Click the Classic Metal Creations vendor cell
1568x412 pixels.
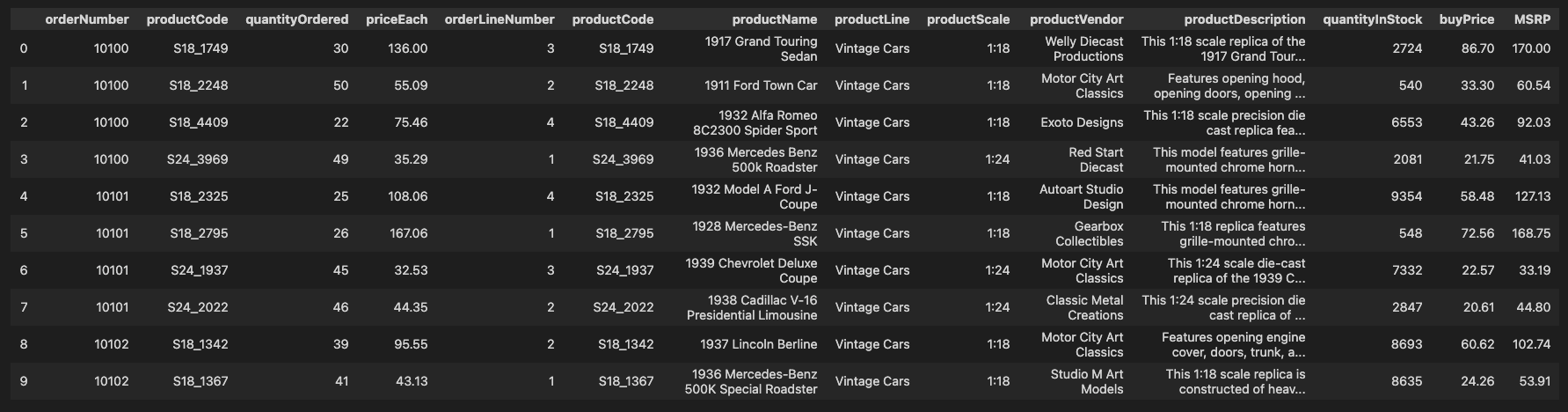[x=1085, y=307]
